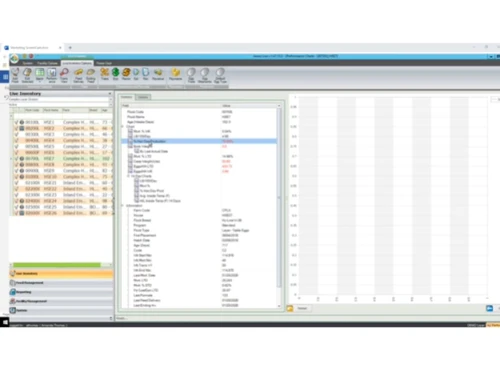This screenshot has width=500, height=375.
Task: Select the HSE7 flock row
Action: [x=62, y=159]
